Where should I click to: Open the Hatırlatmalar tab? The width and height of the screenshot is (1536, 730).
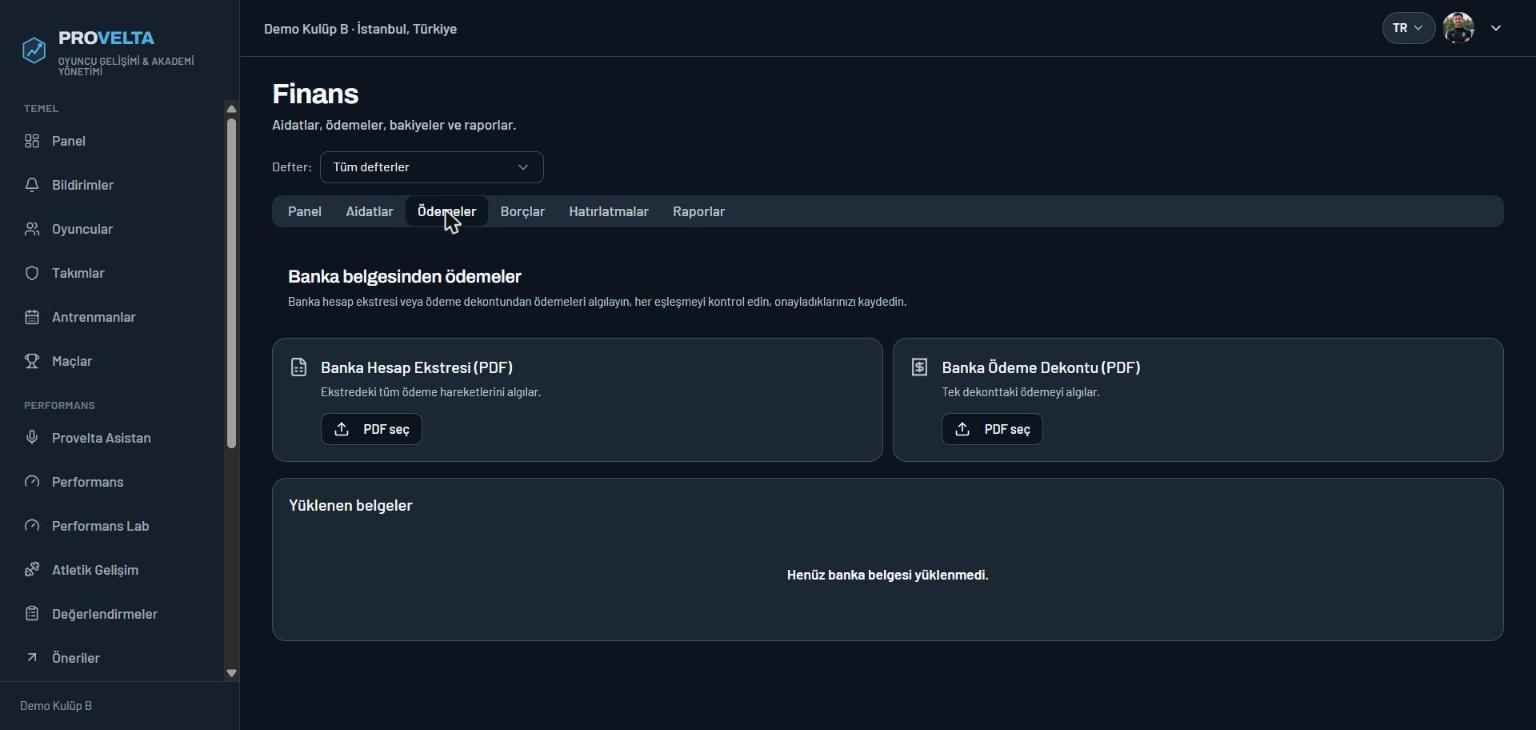tap(609, 211)
